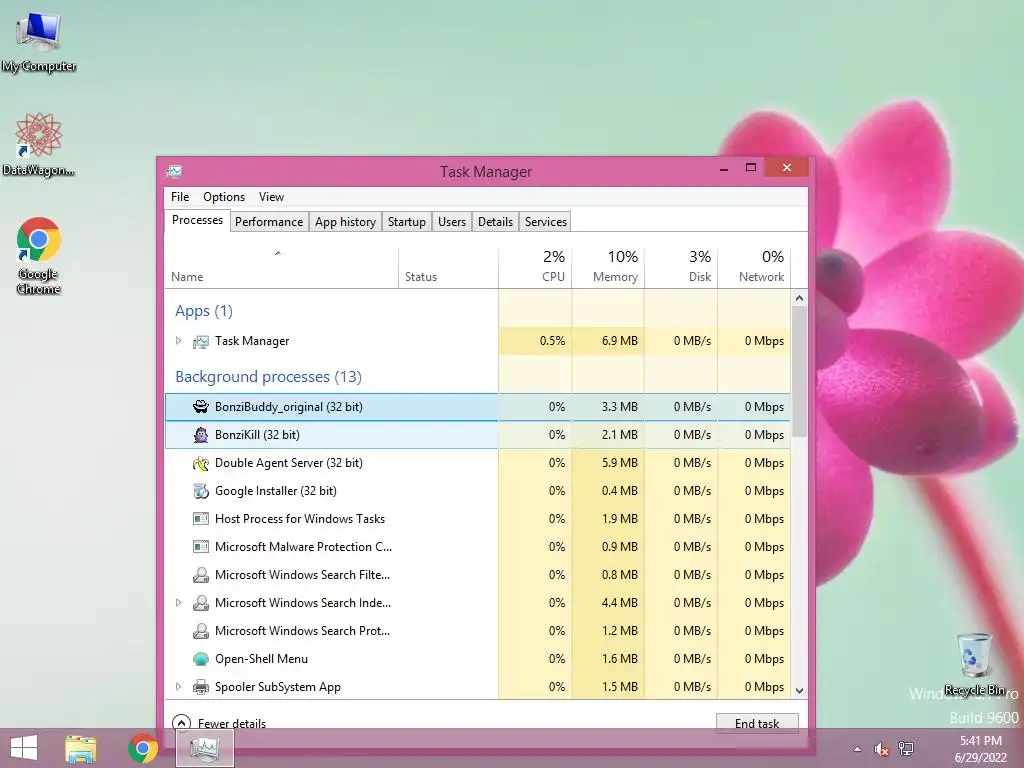Viewport: 1024px width, 768px height.
Task: Click the Microsoft Windows Search Protocol icon
Action: point(200,632)
